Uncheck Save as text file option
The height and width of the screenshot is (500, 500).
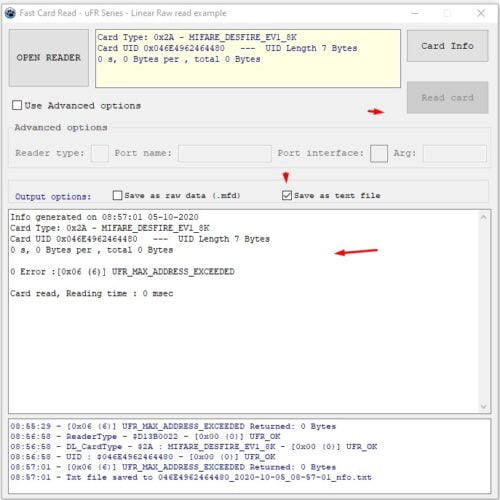(x=287, y=195)
